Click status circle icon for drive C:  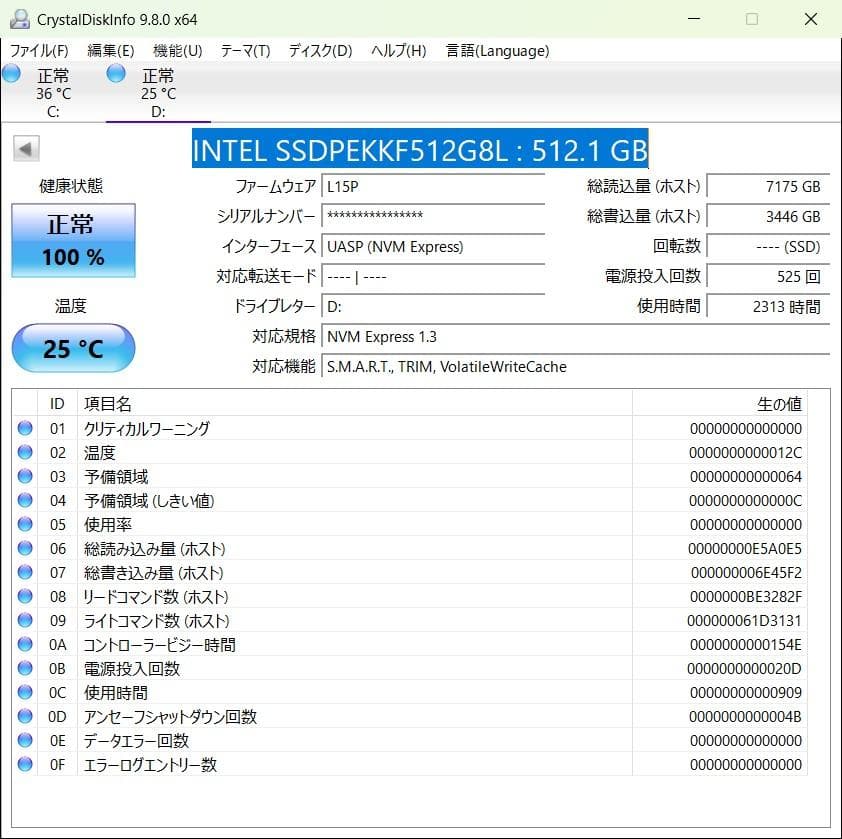click(x=12, y=74)
